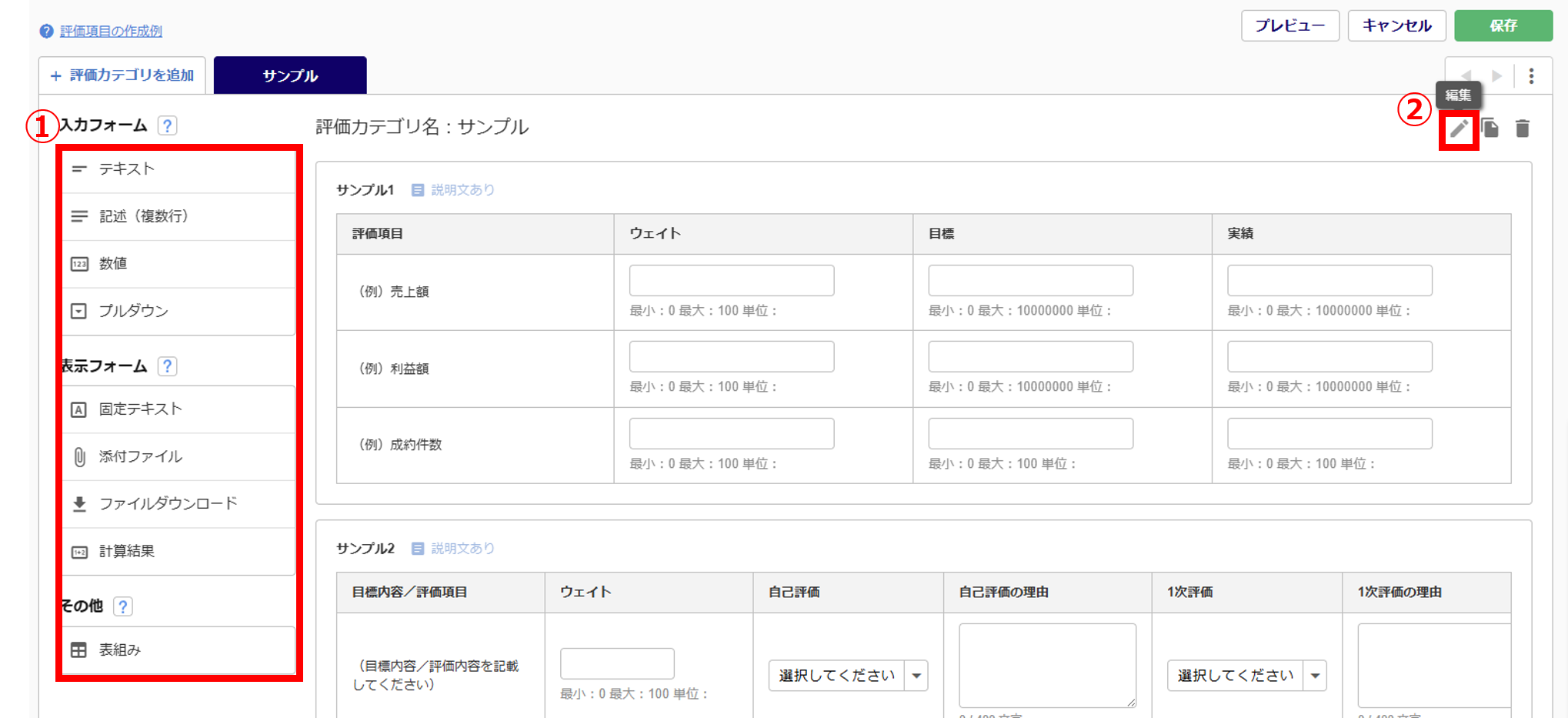Select the 添付ファイル form item

pyautogui.click(x=178, y=456)
